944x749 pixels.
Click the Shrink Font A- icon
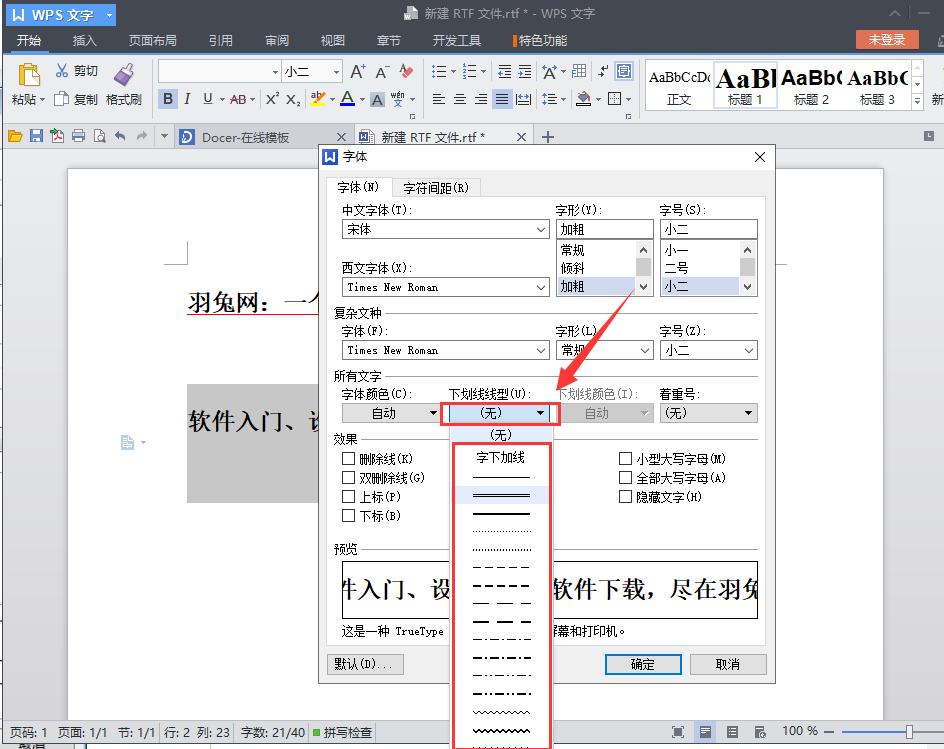coord(382,72)
